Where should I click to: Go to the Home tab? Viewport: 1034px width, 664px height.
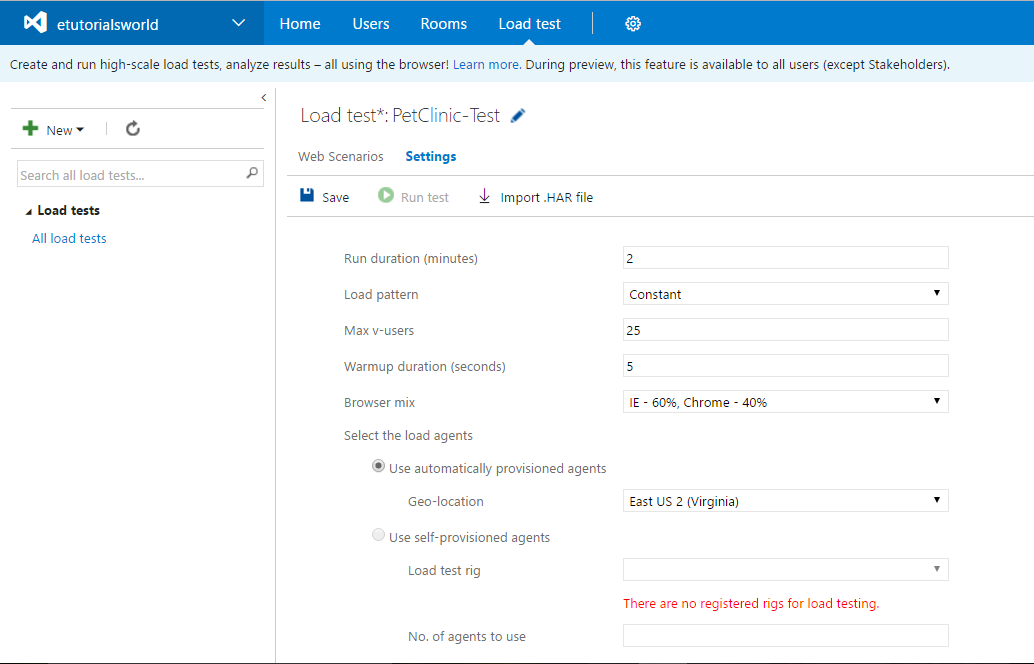300,24
